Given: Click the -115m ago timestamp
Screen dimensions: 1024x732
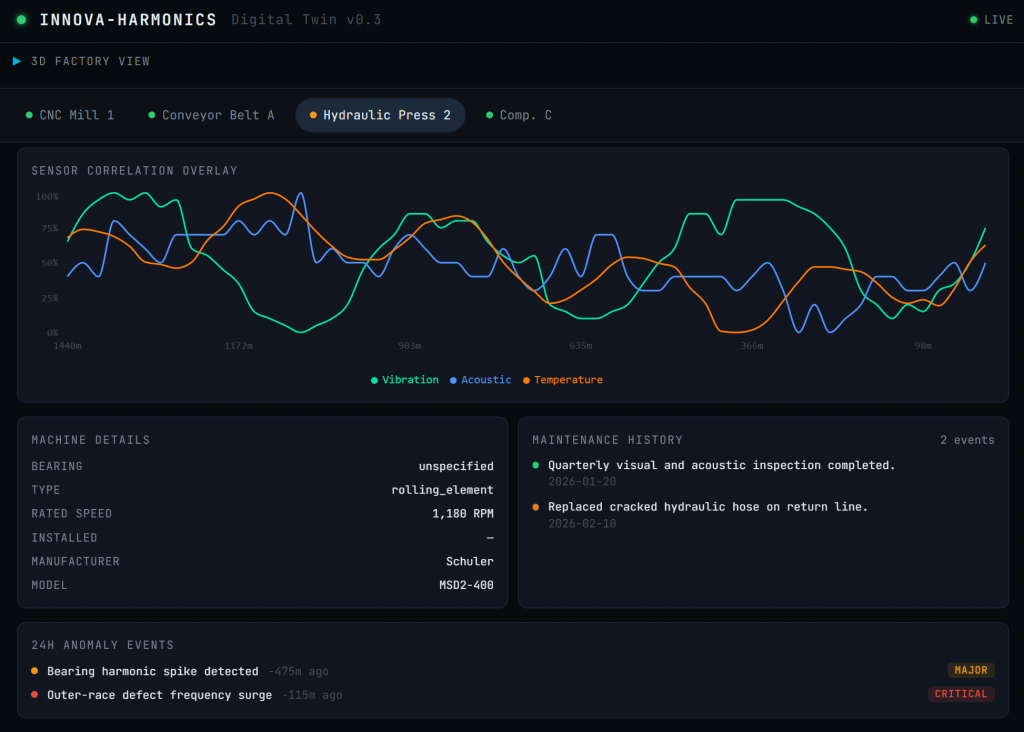Looking at the screenshot, I should (312, 695).
